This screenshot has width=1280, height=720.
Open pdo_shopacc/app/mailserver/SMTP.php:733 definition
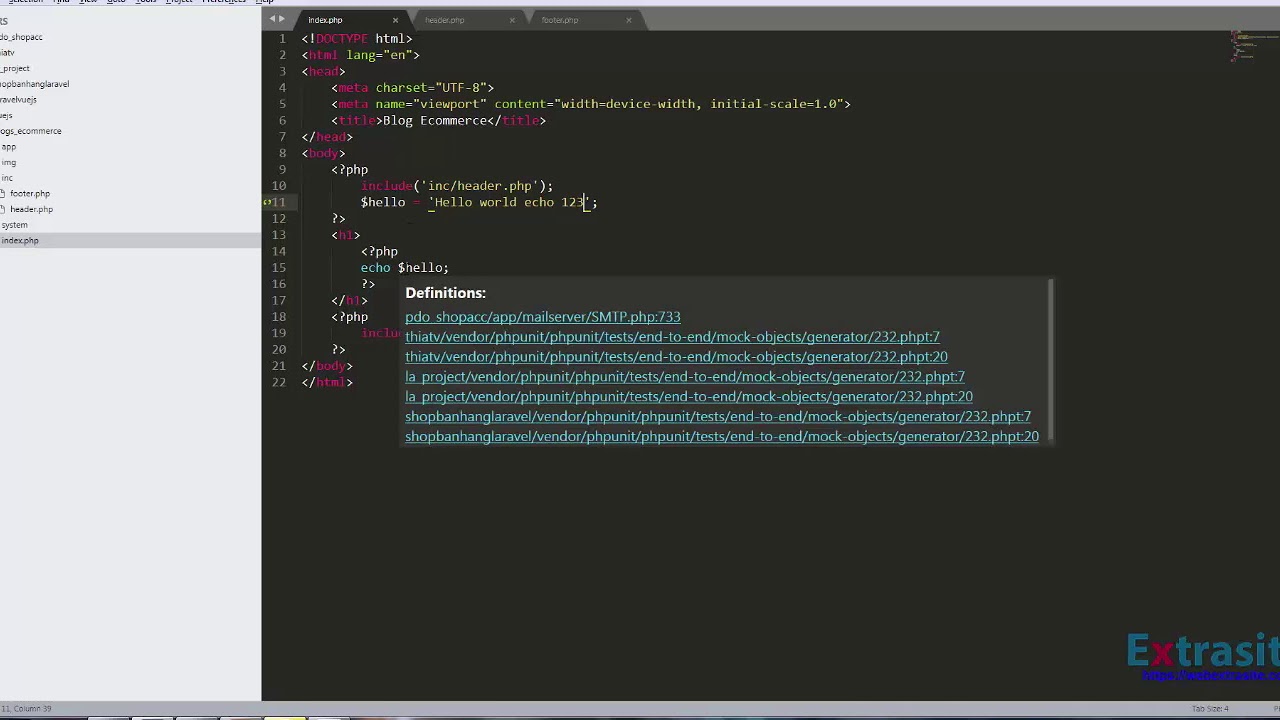[543, 317]
